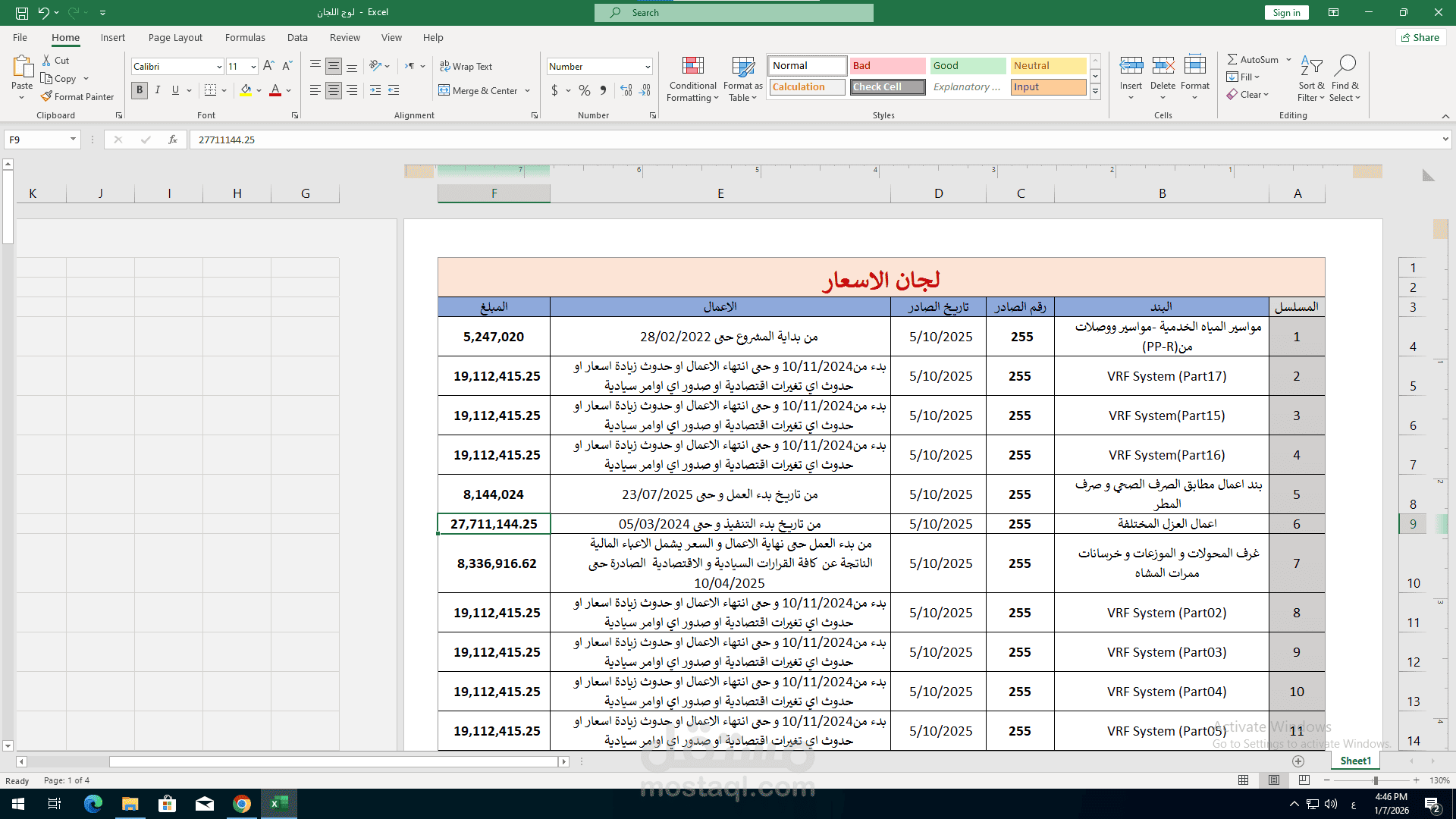Activate the Format Painter brush

[77, 97]
